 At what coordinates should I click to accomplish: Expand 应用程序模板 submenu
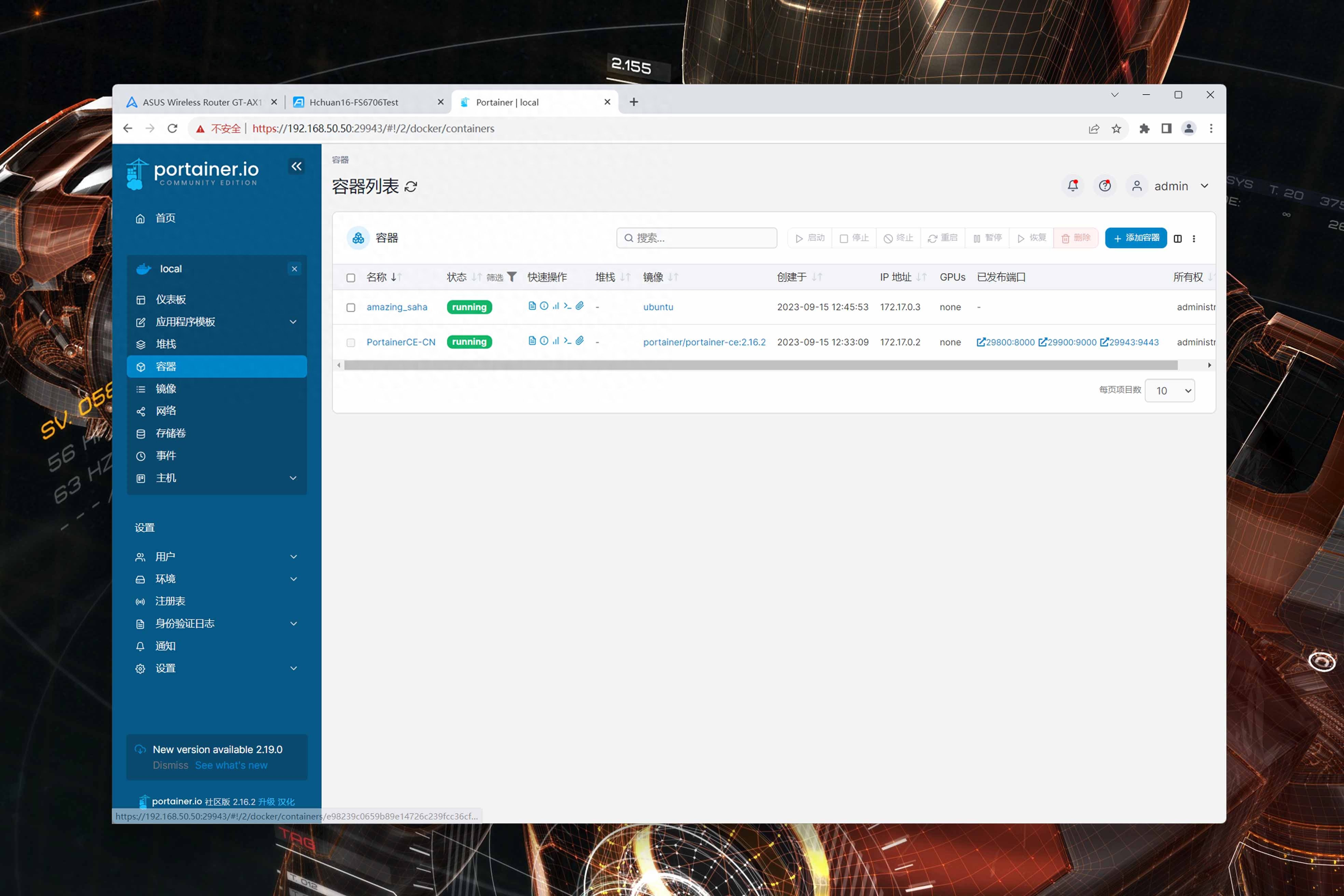(x=293, y=322)
